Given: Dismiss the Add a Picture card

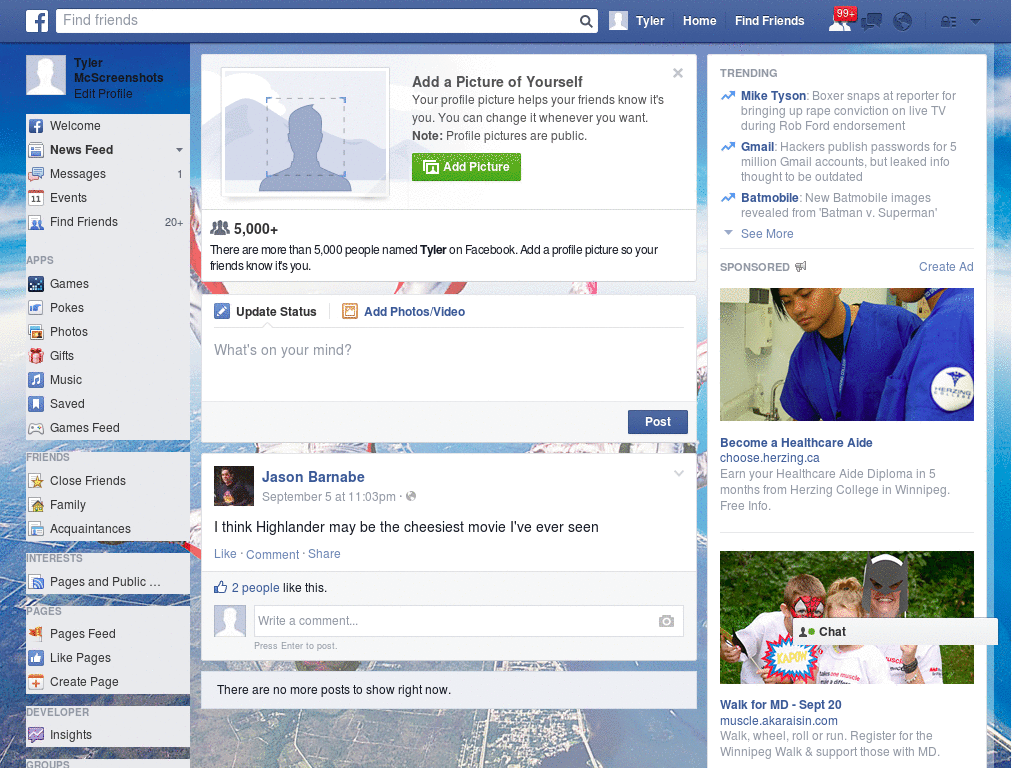Looking at the screenshot, I should [x=678, y=73].
